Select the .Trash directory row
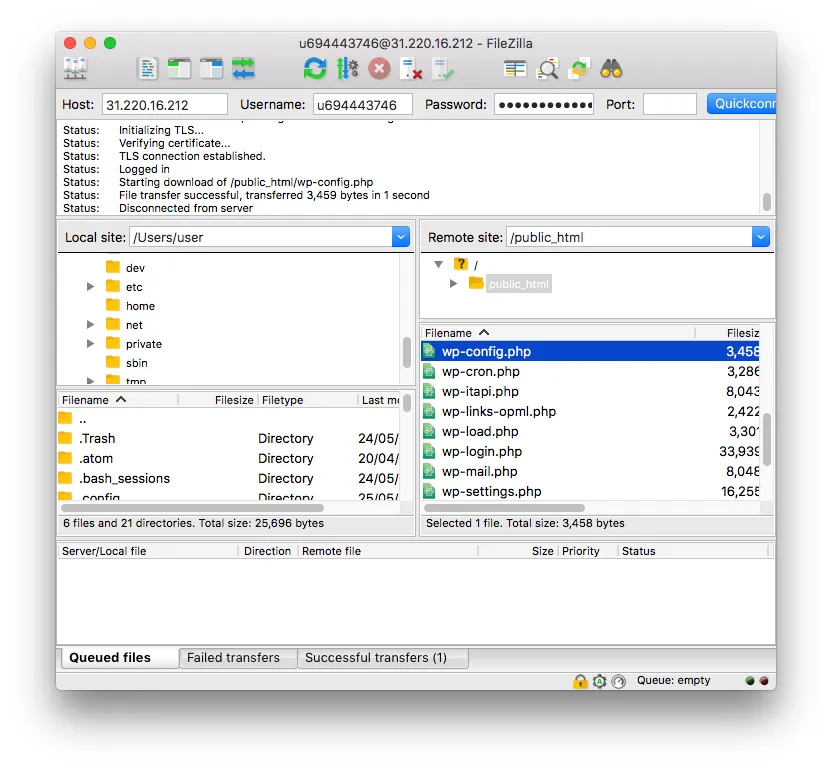The height and width of the screenshot is (770, 832). (x=228, y=438)
